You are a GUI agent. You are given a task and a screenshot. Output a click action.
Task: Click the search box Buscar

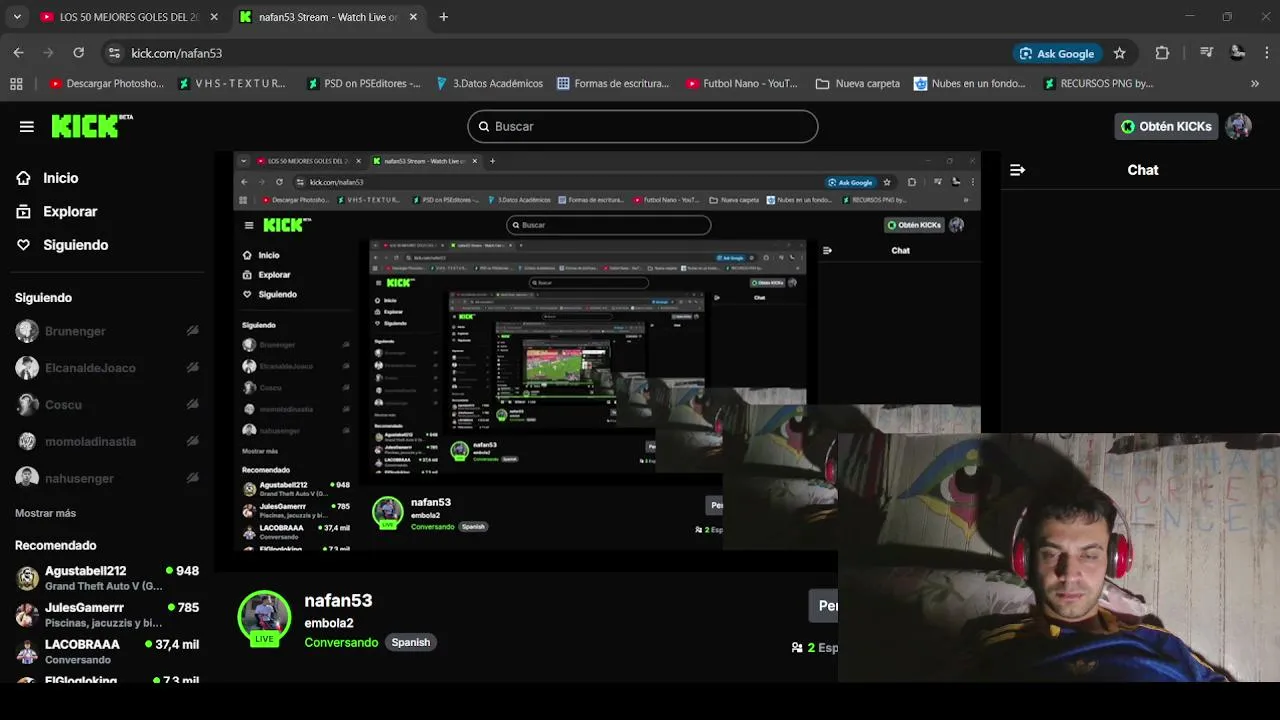[643, 126]
